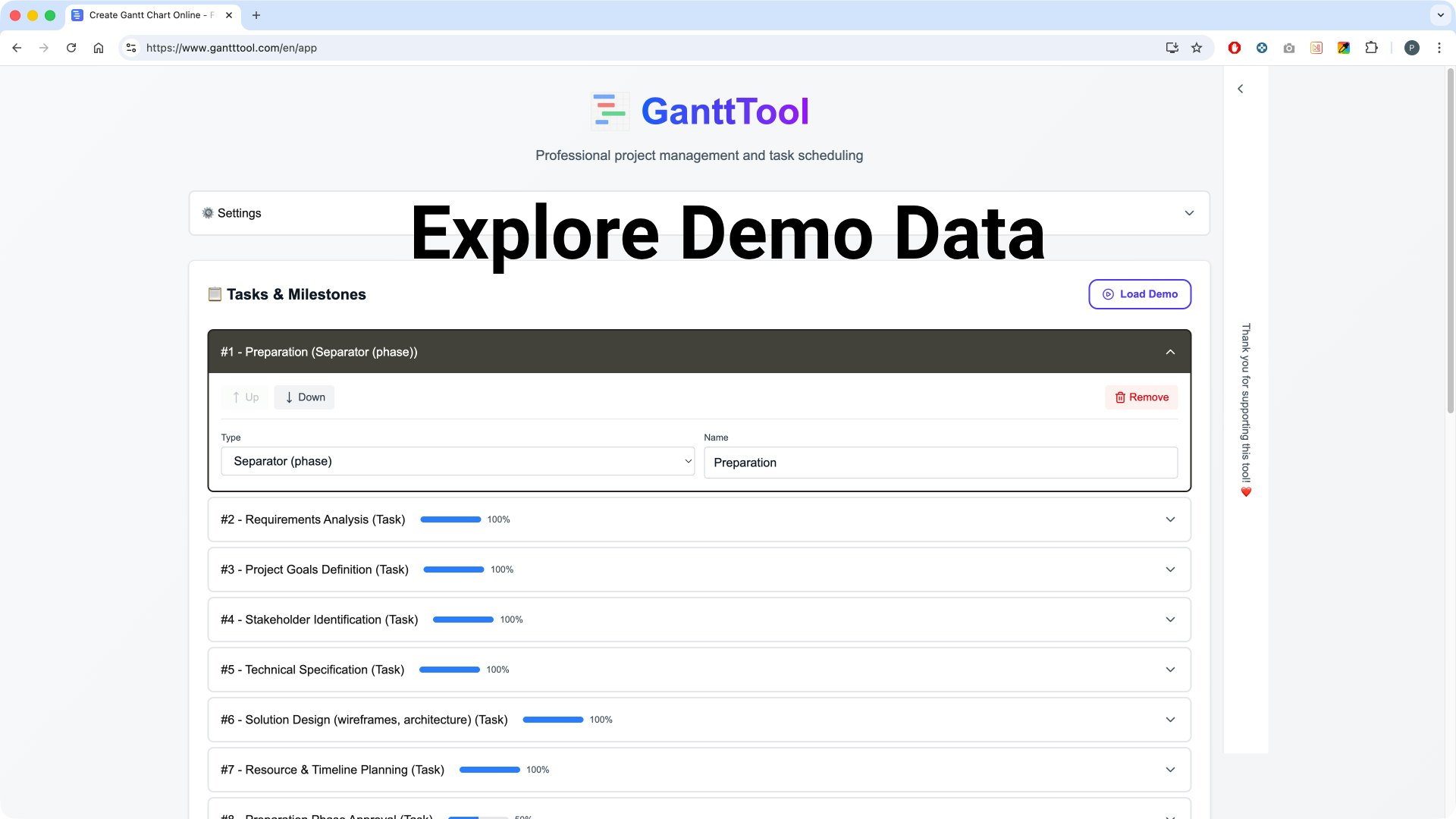This screenshot has width=1456, height=819.
Task: Click the play icon on the Load Demo button
Action: tap(1107, 294)
